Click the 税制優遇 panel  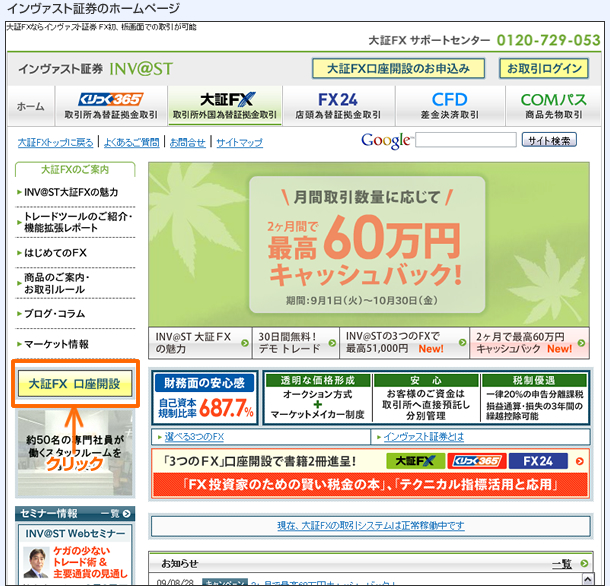[534, 398]
